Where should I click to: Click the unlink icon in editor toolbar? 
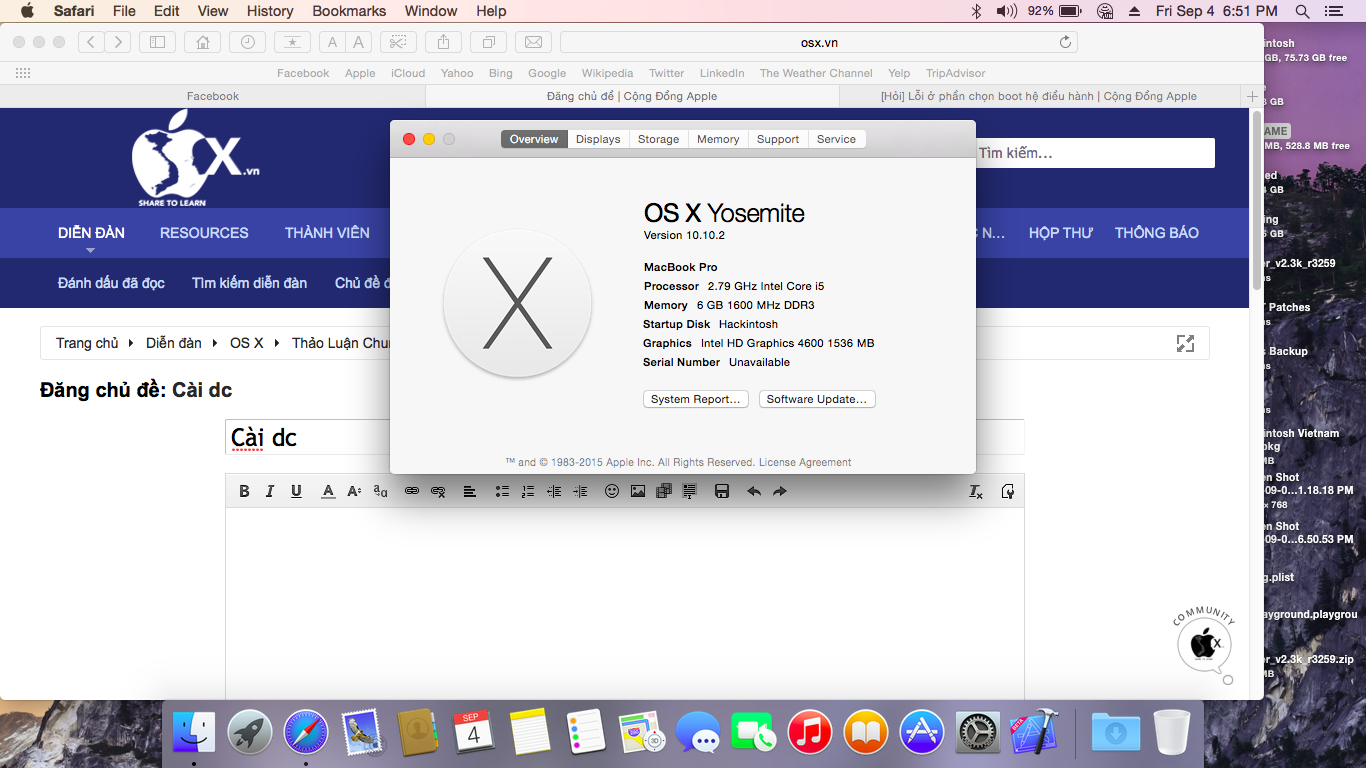[438, 491]
